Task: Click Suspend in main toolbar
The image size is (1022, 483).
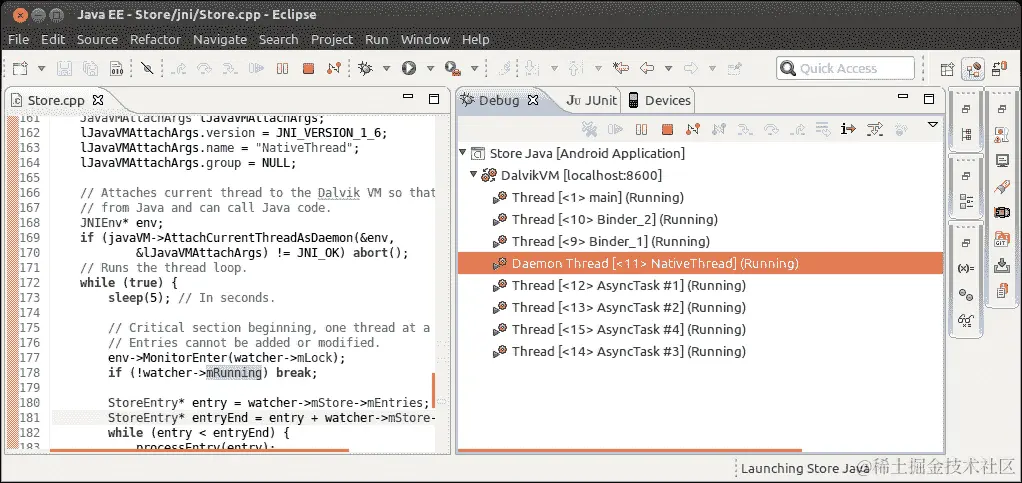Action: coord(282,68)
